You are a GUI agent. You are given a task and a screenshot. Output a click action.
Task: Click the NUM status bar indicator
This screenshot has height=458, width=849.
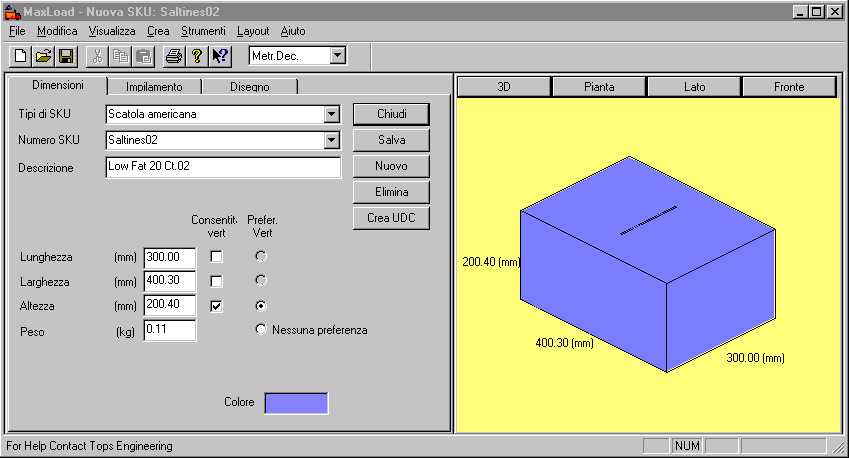click(687, 446)
